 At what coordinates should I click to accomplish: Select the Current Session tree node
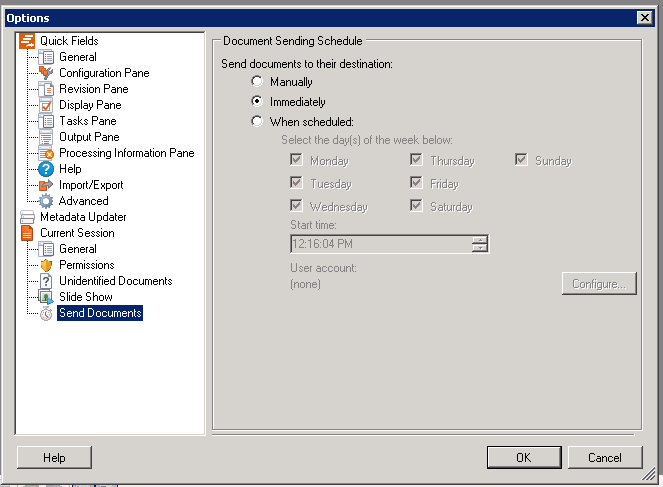click(x=77, y=233)
